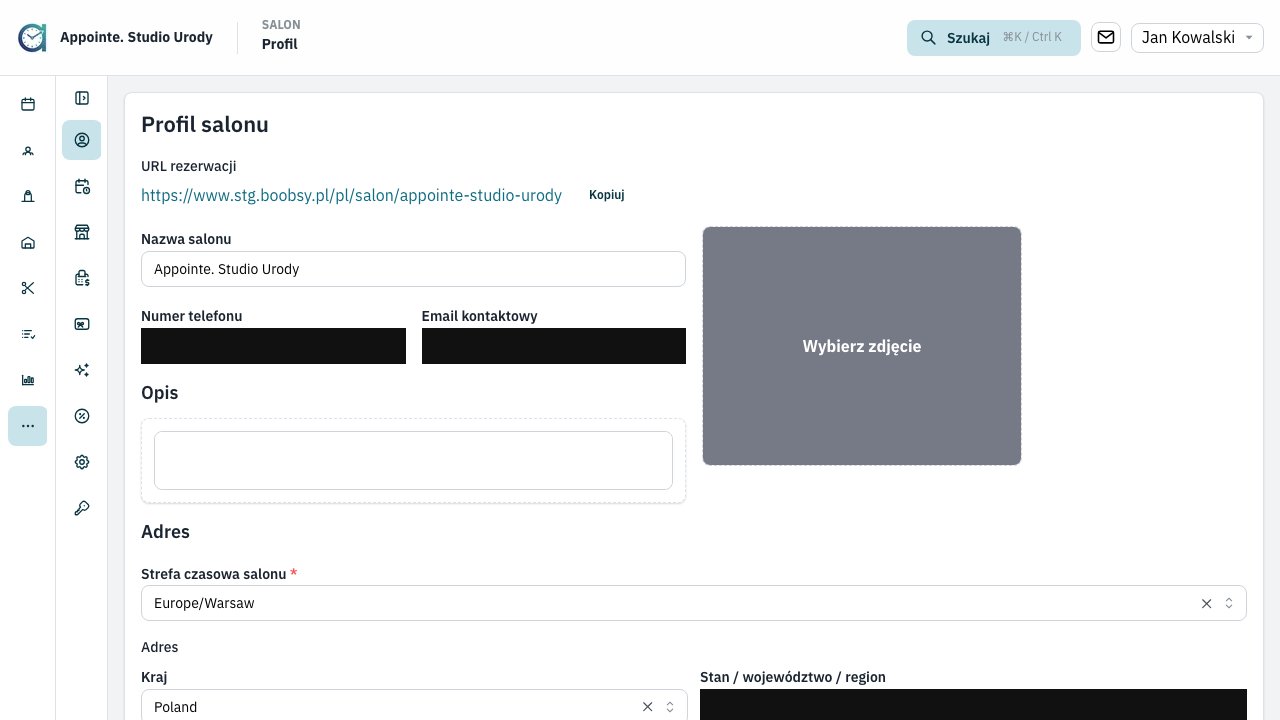Open the Kraj Poland dropdown
Viewport: 1280px width, 720px height.
[414, 705]
